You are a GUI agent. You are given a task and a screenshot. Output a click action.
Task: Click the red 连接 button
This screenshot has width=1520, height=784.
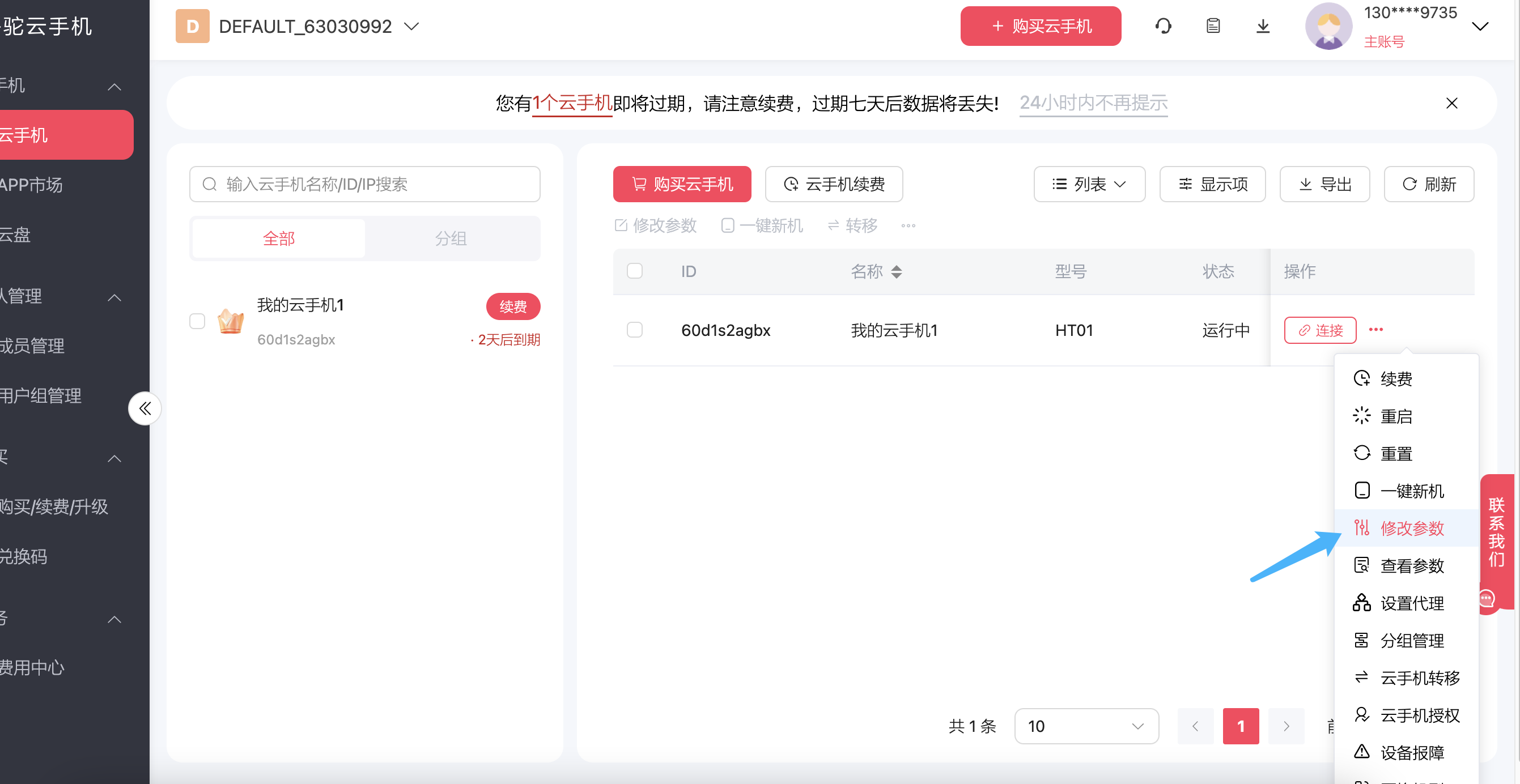tap(1320, 330)
